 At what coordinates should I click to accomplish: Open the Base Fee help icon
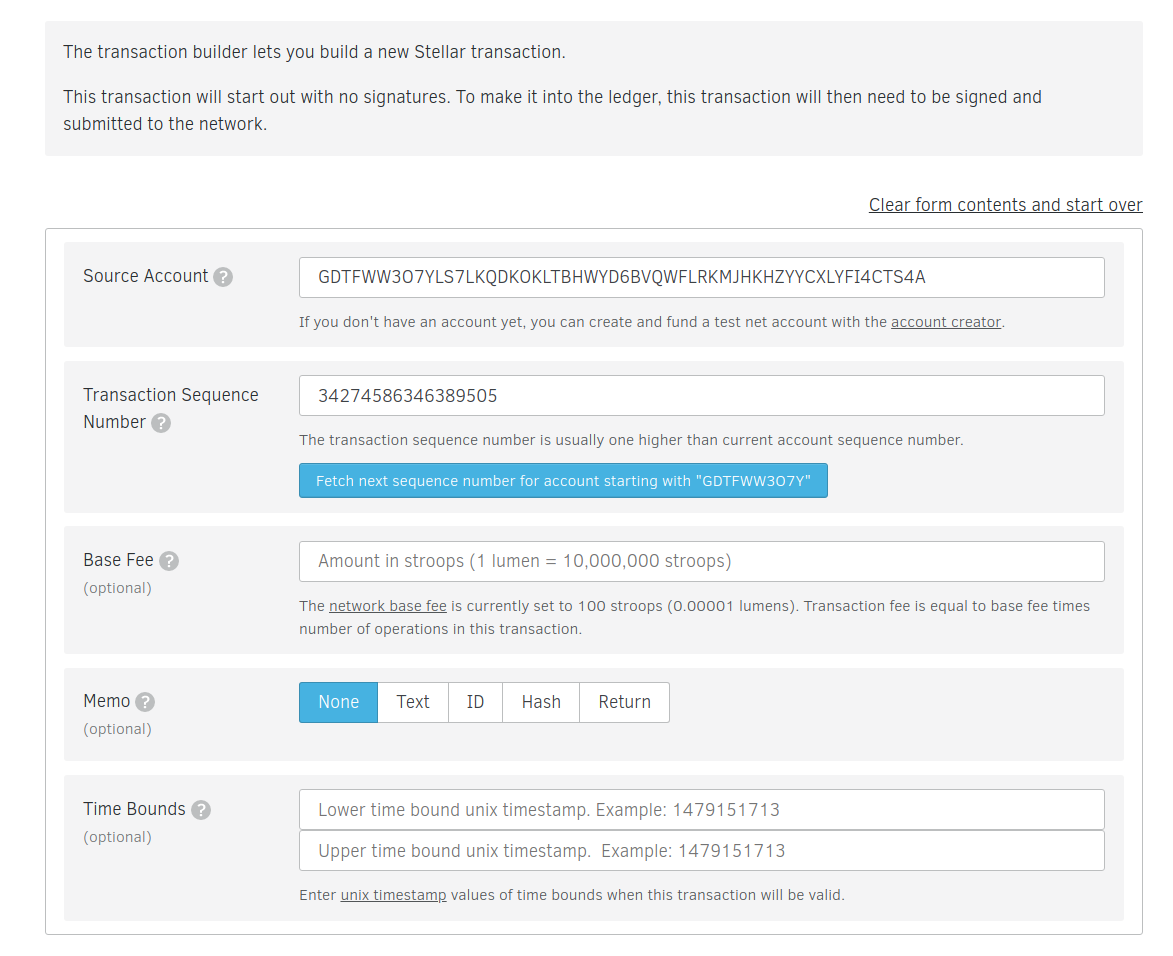169,560
